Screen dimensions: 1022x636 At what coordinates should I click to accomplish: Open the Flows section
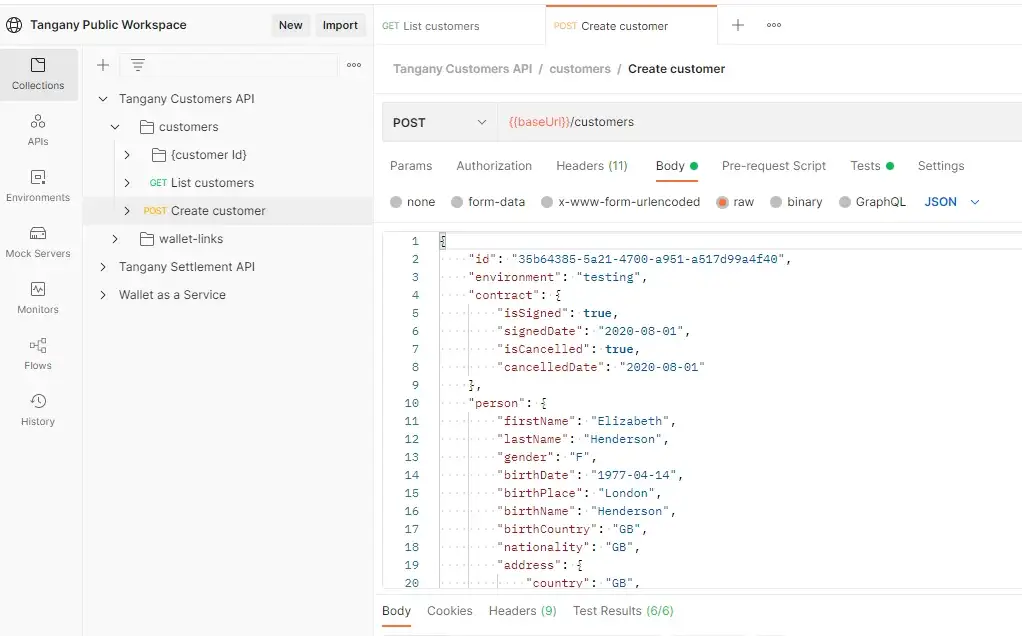[x=38, y=354]
